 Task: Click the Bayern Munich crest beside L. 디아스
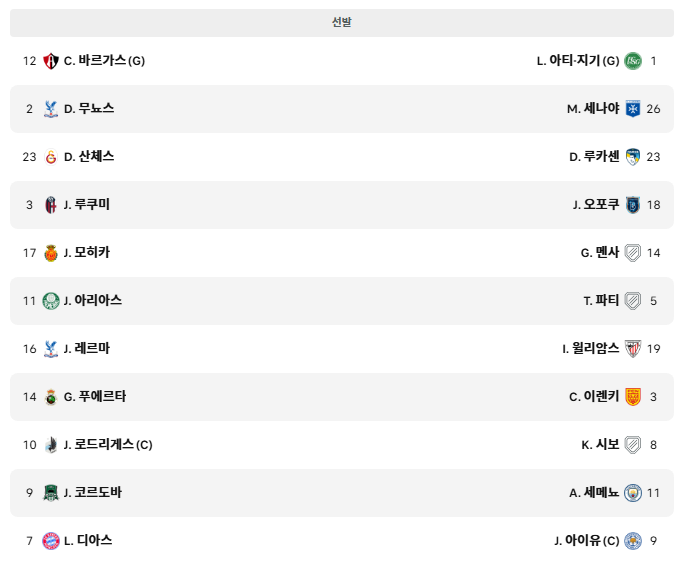(x=51, y=541)
